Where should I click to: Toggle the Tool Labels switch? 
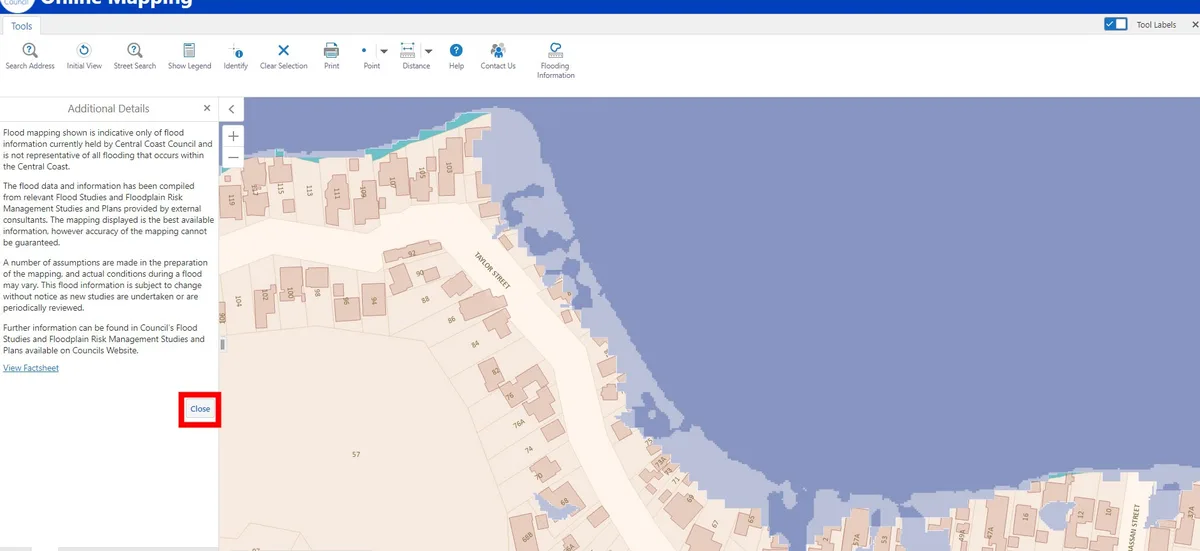point(1116,24)
